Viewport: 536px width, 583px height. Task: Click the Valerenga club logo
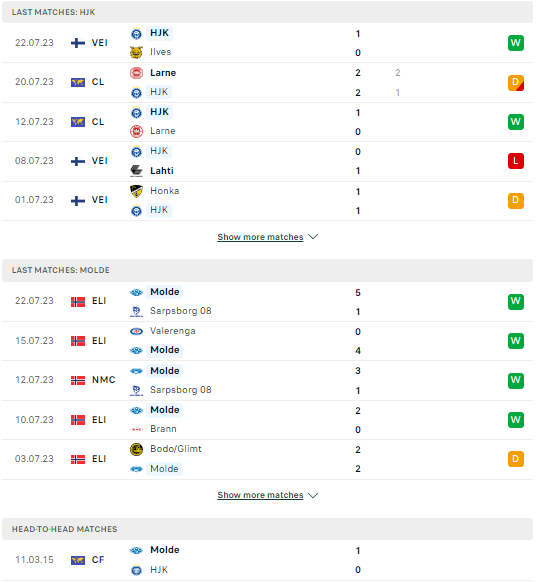coord(136,331)
